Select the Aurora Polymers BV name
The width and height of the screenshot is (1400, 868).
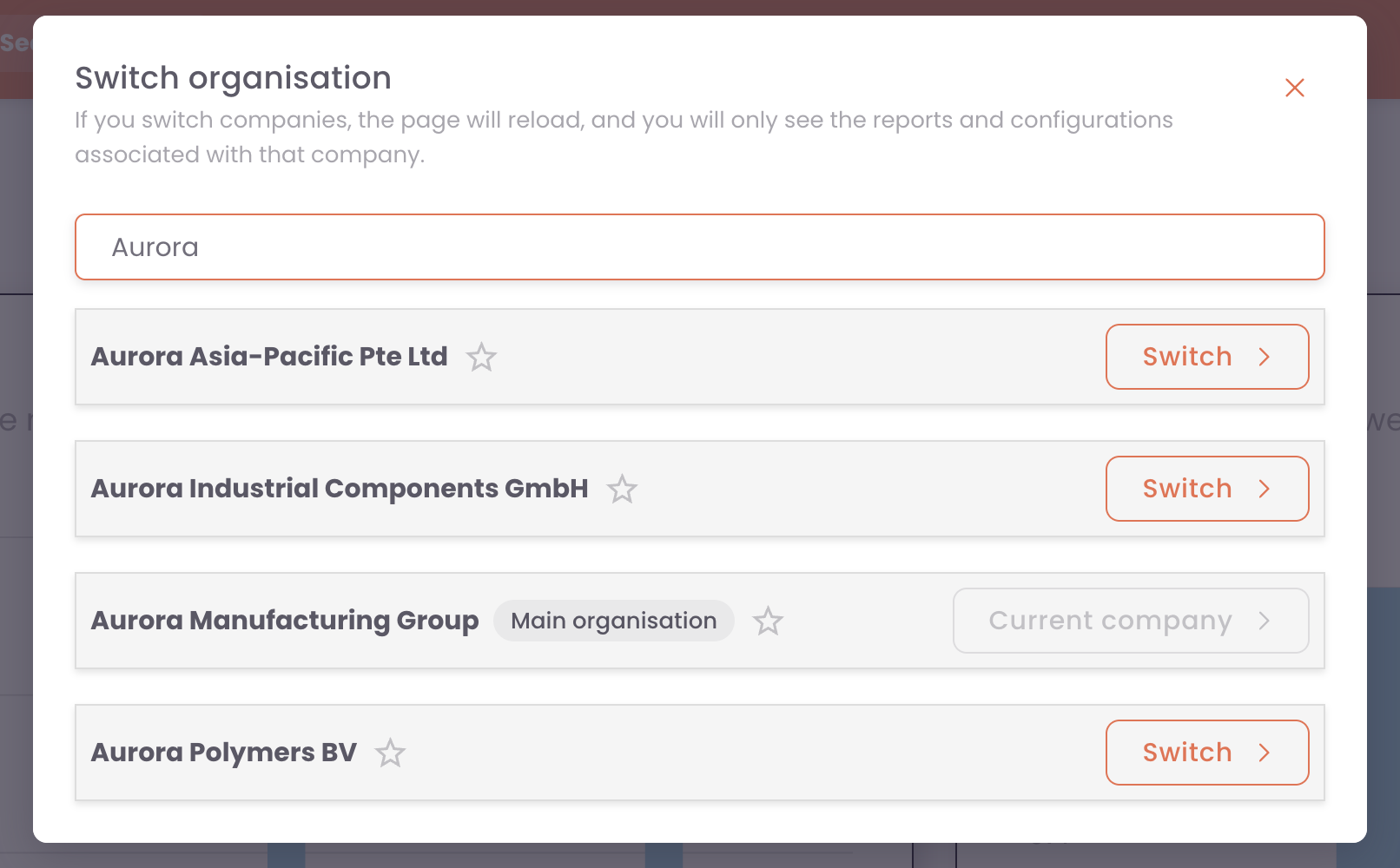(224, 753)
